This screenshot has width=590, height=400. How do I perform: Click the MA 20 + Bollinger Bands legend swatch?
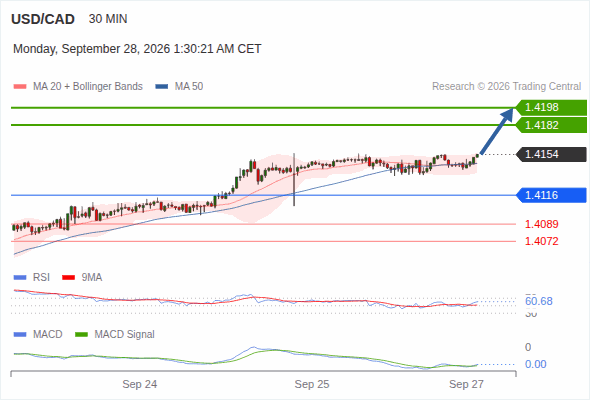(20, 87)
